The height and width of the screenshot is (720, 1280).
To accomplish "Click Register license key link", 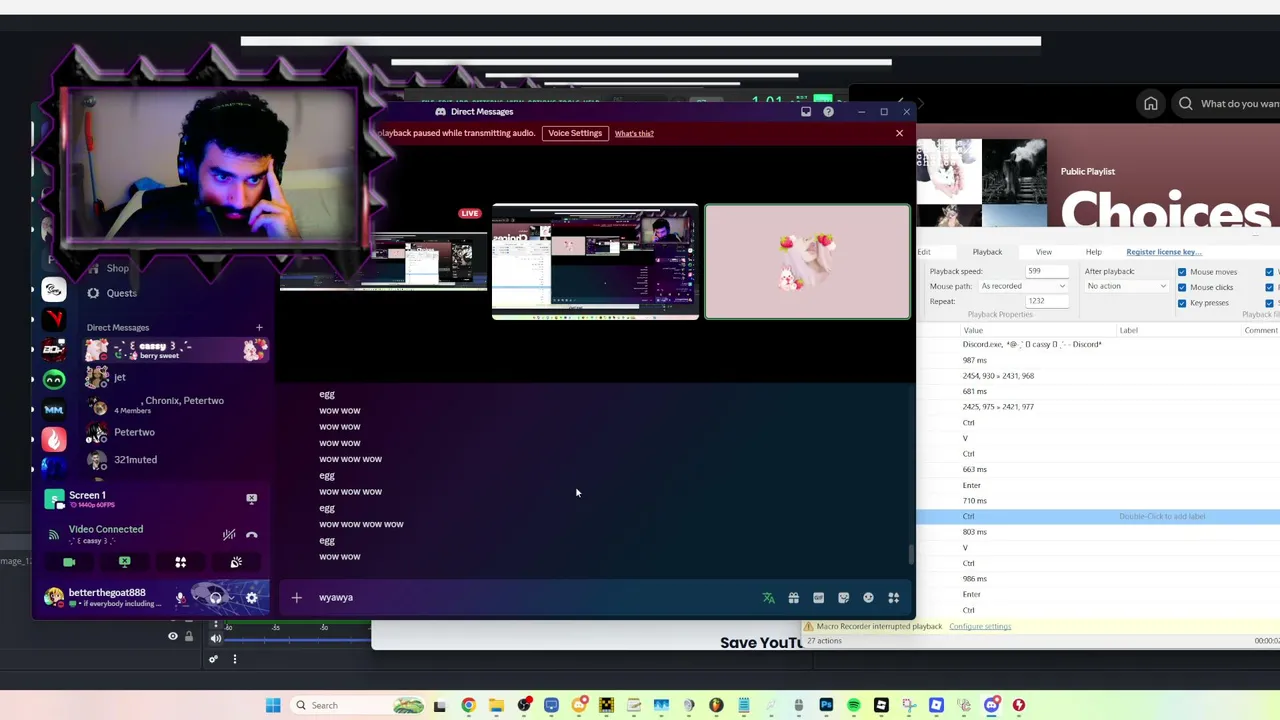I will (x=1164, y=252).
